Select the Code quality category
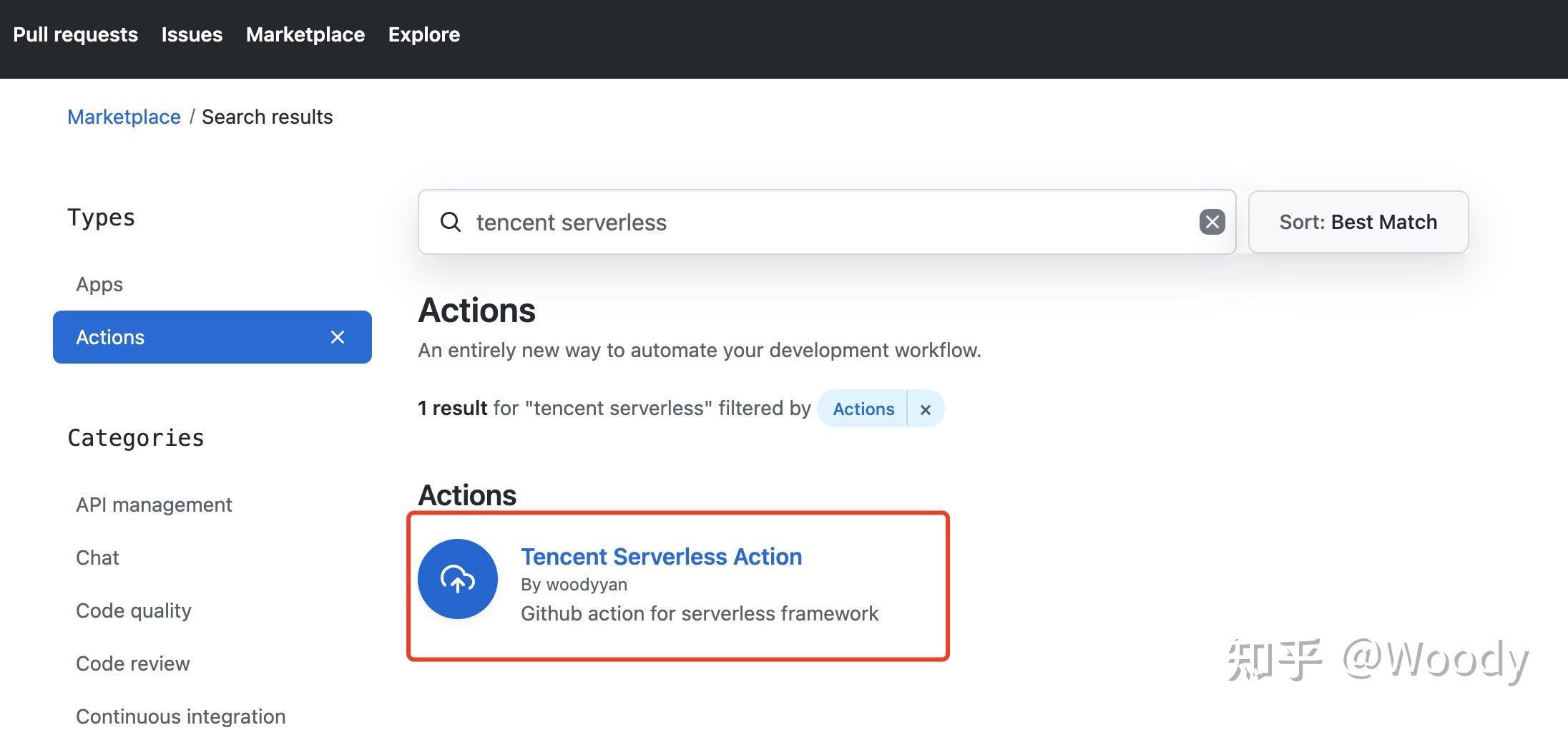 click(133, 610)
